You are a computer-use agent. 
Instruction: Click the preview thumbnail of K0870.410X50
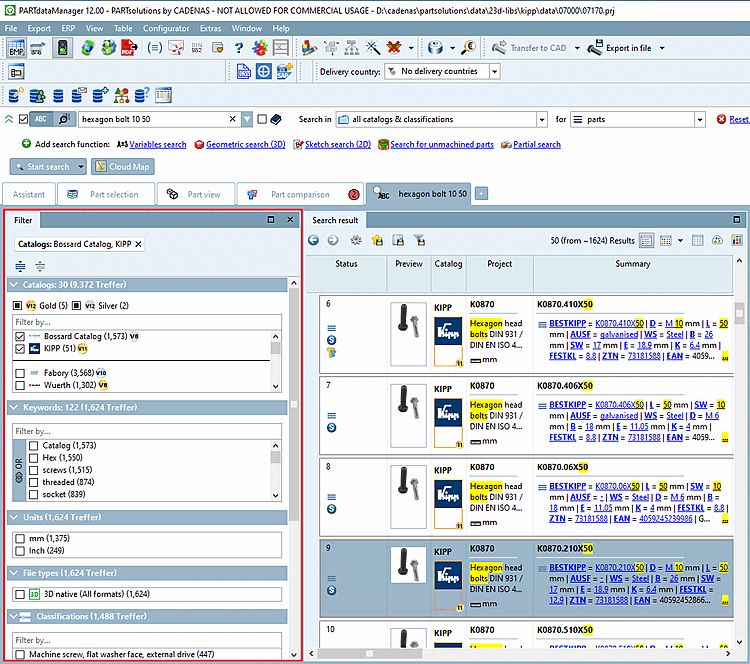click(408, 334)
